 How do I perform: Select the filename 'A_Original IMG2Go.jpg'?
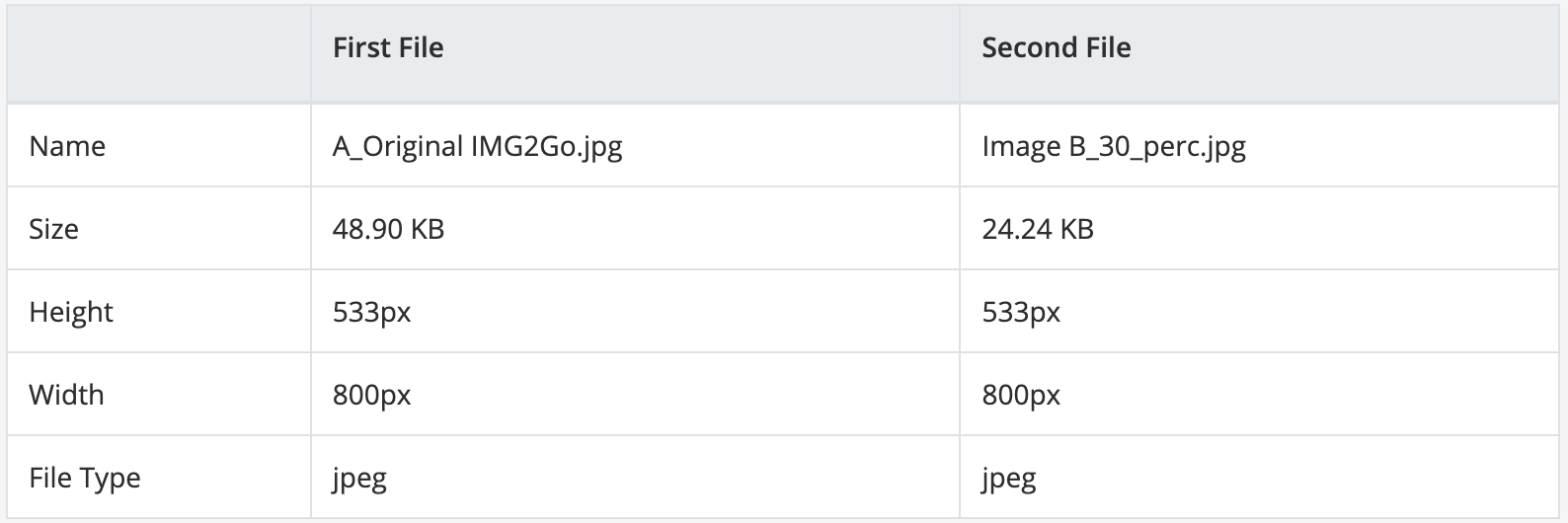click(477, 146)
